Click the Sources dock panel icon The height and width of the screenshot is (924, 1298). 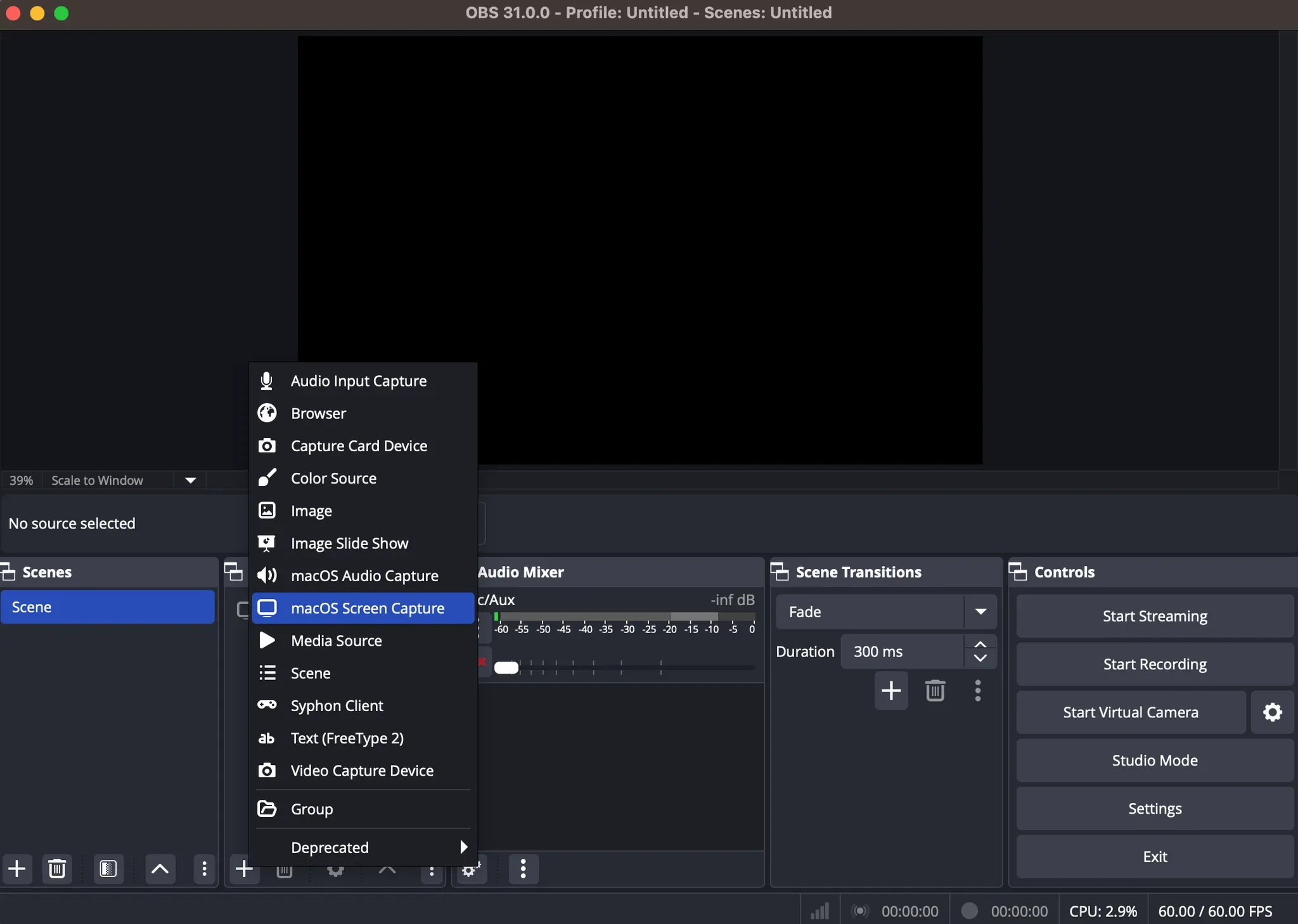(x=234, y=572)
